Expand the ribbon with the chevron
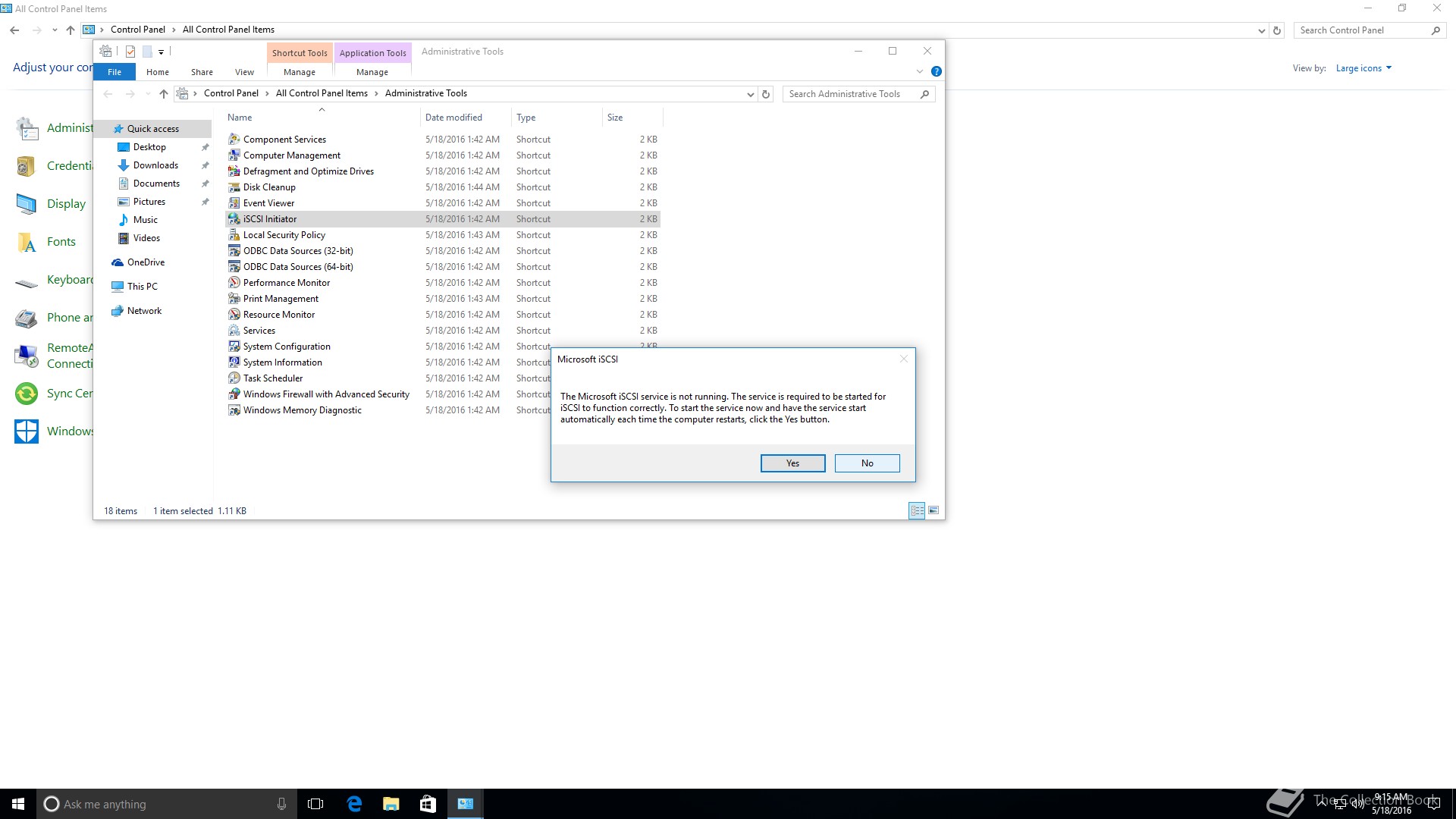This screenshot has height=819, width=1456. tap(920, 71)
